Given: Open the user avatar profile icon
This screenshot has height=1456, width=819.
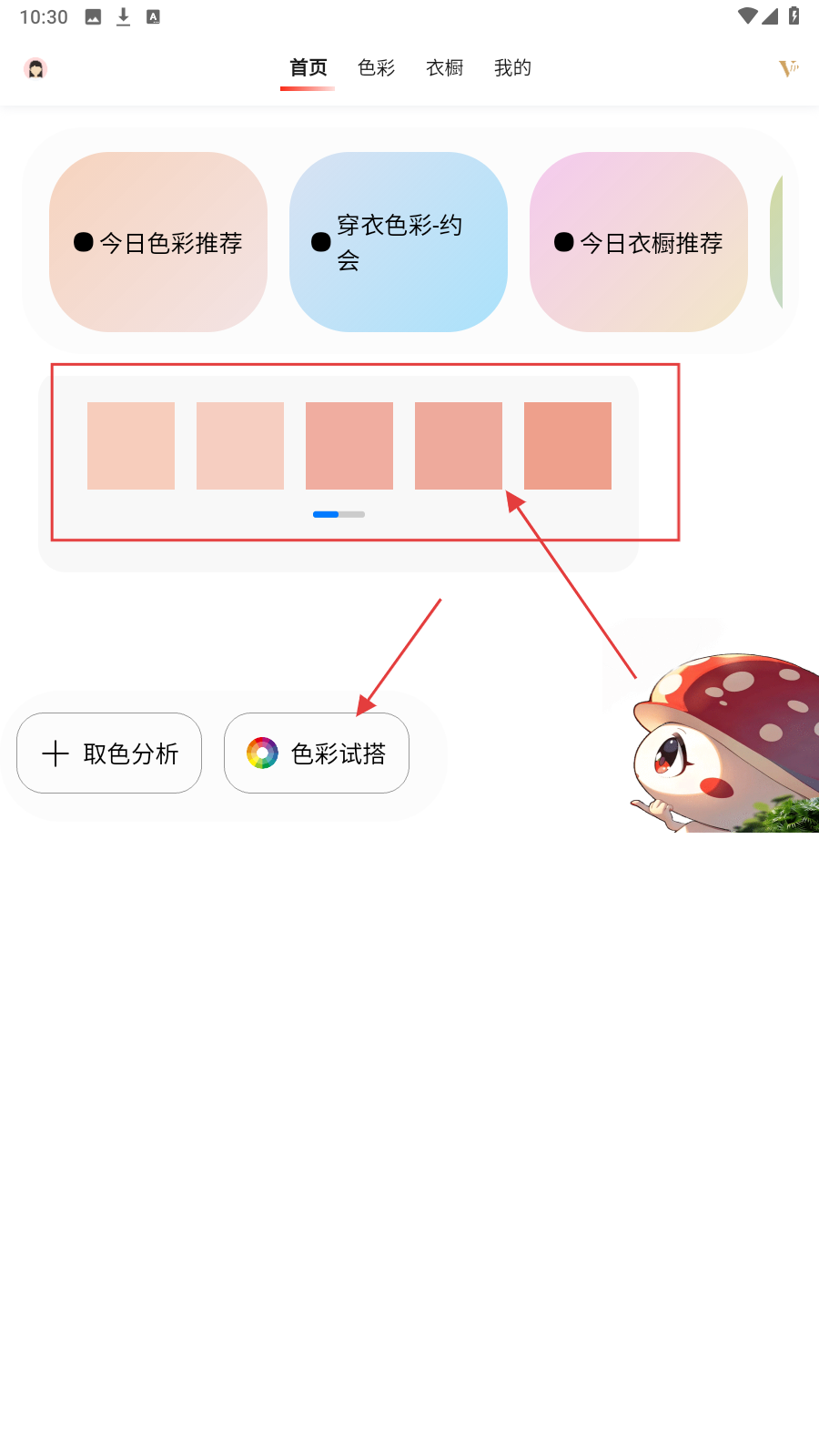Looking at the screenshot, I should [x=35, y=68].
